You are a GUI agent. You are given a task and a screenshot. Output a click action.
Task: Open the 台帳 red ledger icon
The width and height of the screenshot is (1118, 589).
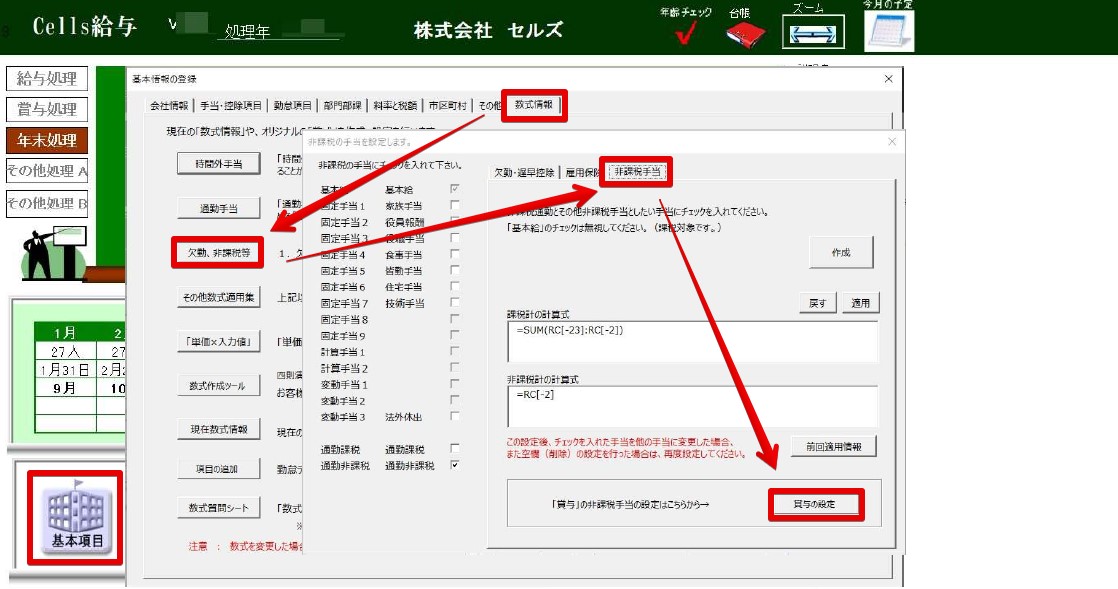click(x=745, y=34)
